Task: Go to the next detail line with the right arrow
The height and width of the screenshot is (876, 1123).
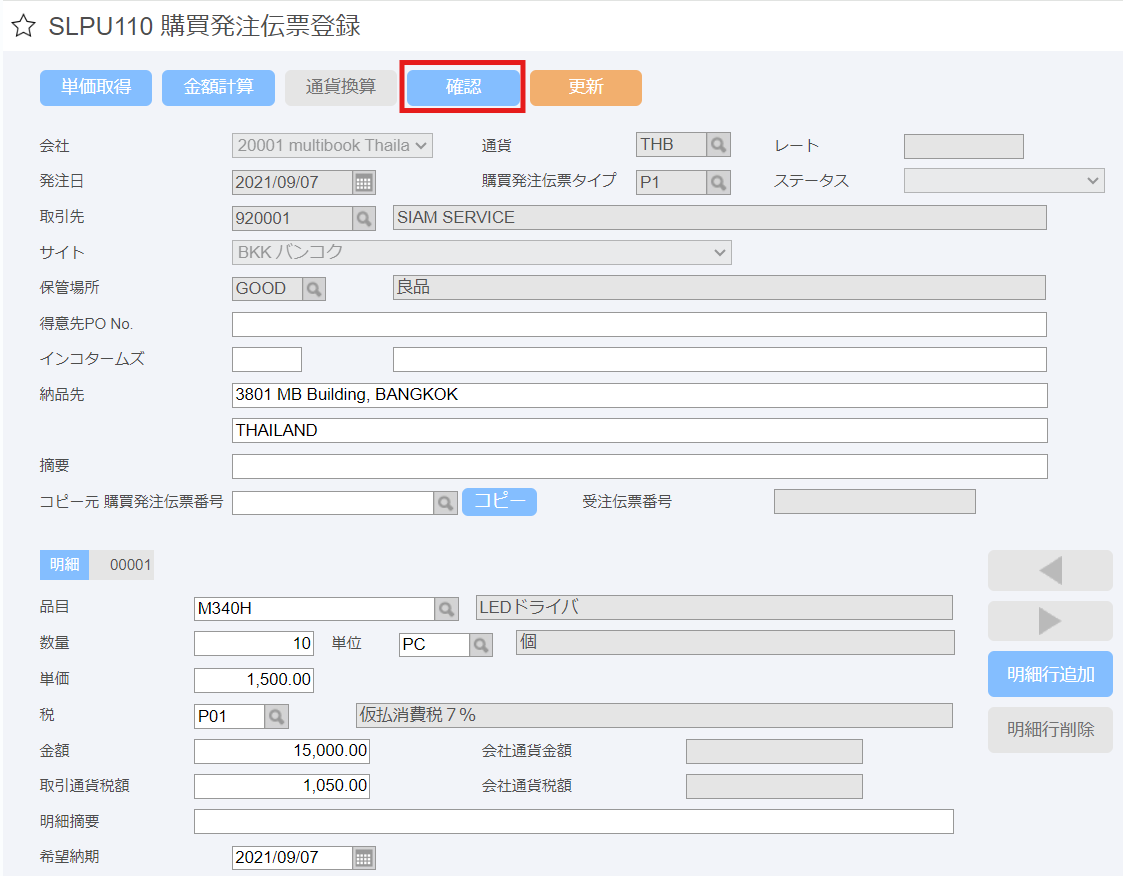Action: 1050,620
